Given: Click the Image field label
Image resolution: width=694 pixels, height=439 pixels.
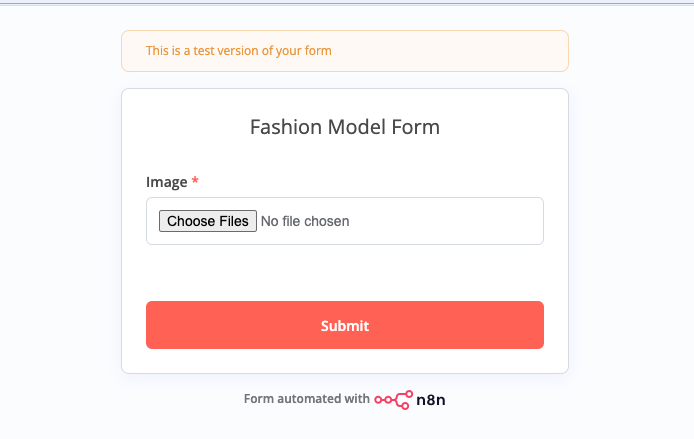Looking at the screenshot, I should pyautogui.click(x=166, y=182).
